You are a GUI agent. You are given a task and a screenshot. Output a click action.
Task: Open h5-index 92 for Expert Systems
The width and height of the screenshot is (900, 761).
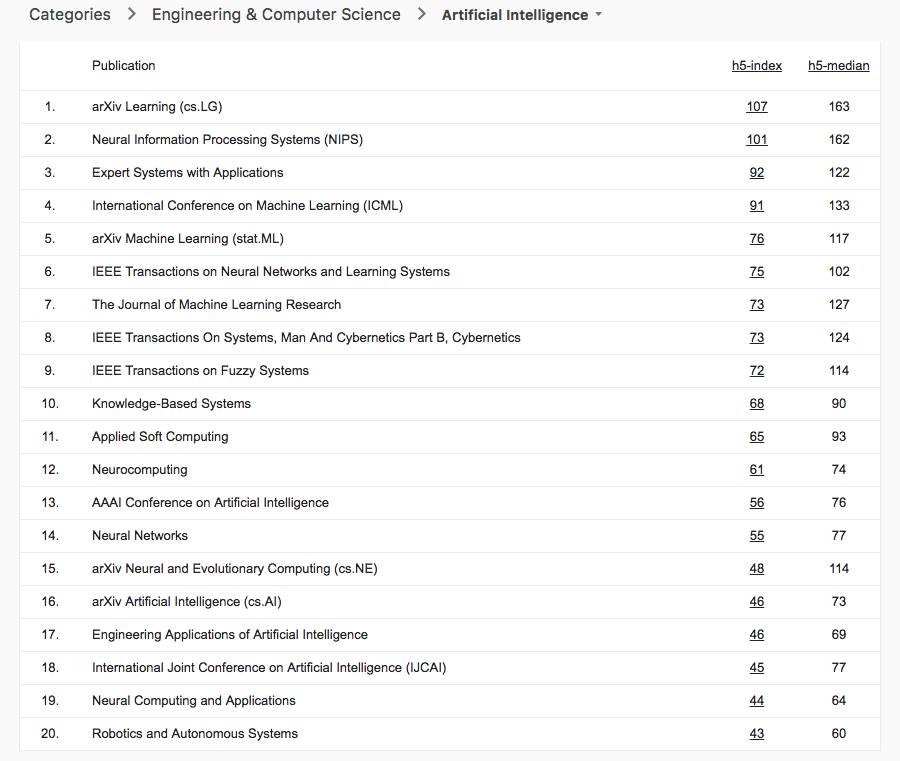tap(757, 173)
